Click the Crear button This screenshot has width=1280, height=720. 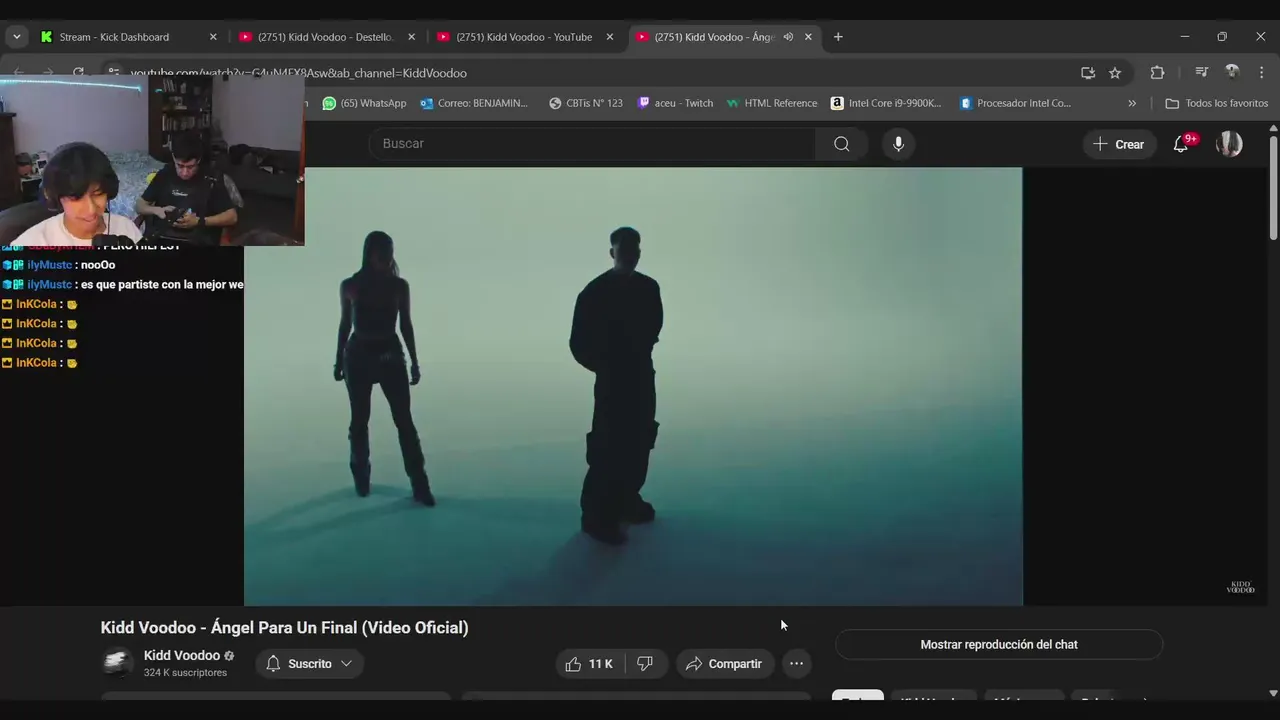point(1119,144)
